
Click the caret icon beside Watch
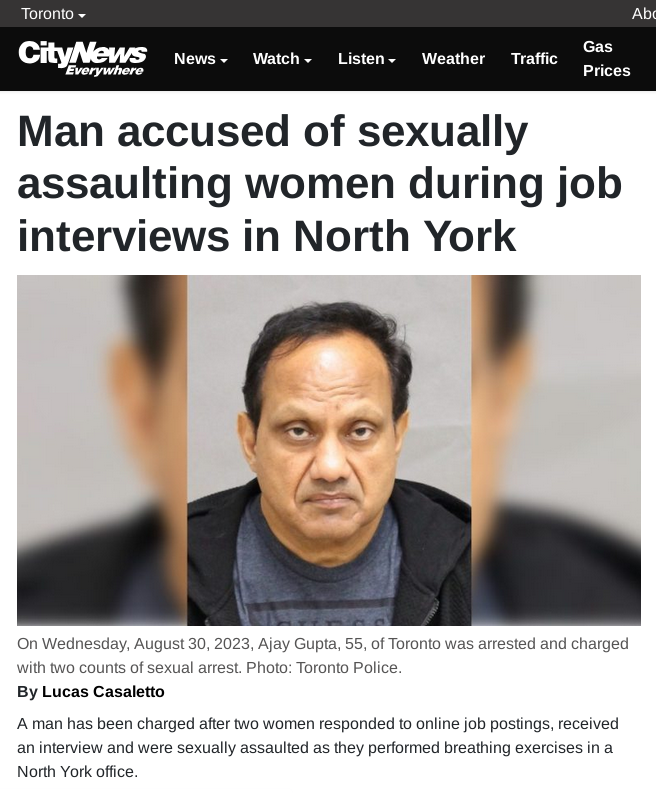tap(308, 60)
